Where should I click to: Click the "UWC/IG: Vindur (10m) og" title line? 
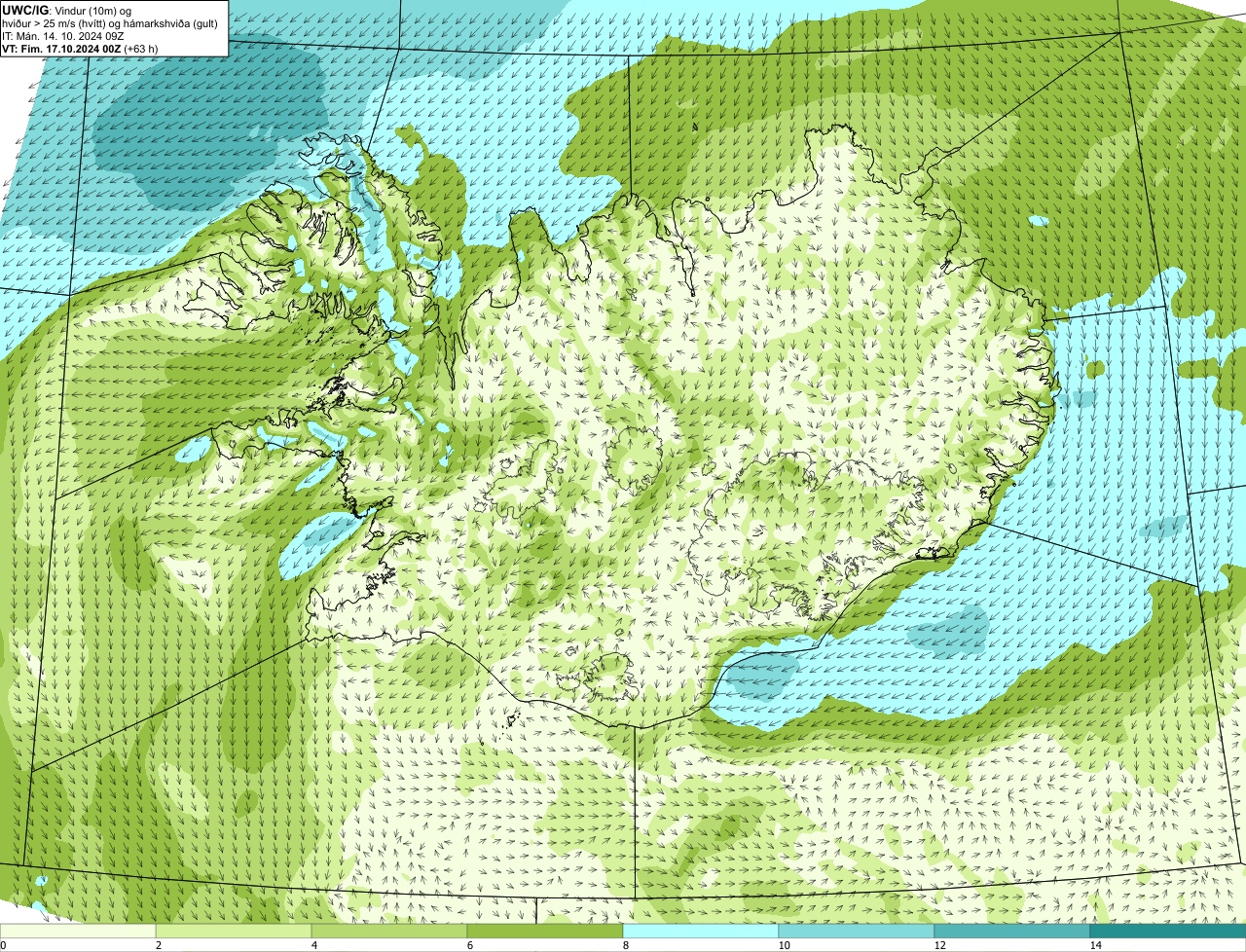point(67,10)
